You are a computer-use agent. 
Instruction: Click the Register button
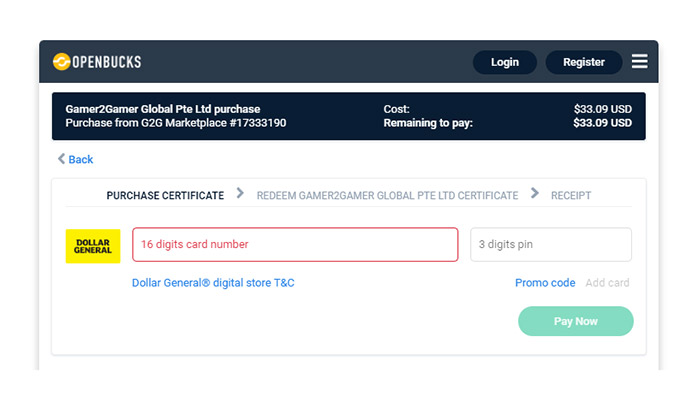(x=584, y=62)
